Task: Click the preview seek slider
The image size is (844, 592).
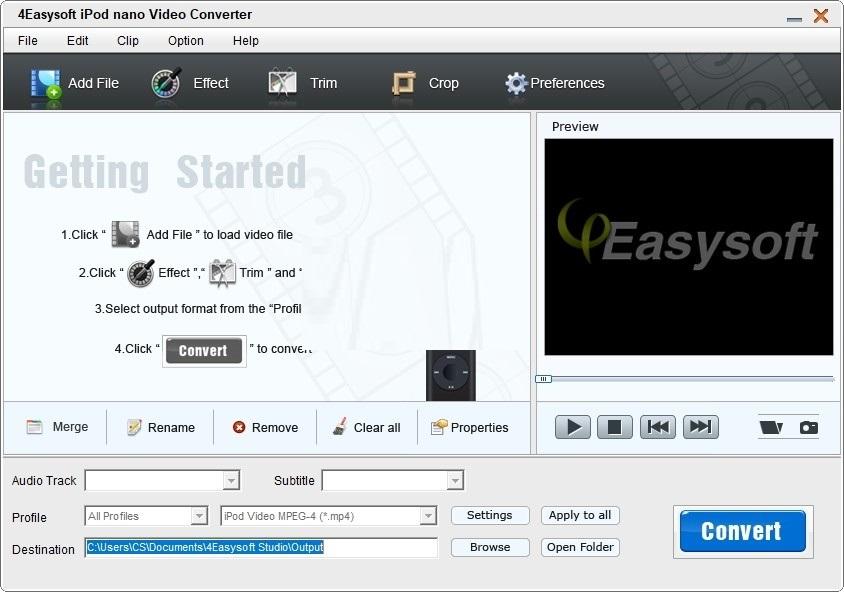Action: (688, 379)
